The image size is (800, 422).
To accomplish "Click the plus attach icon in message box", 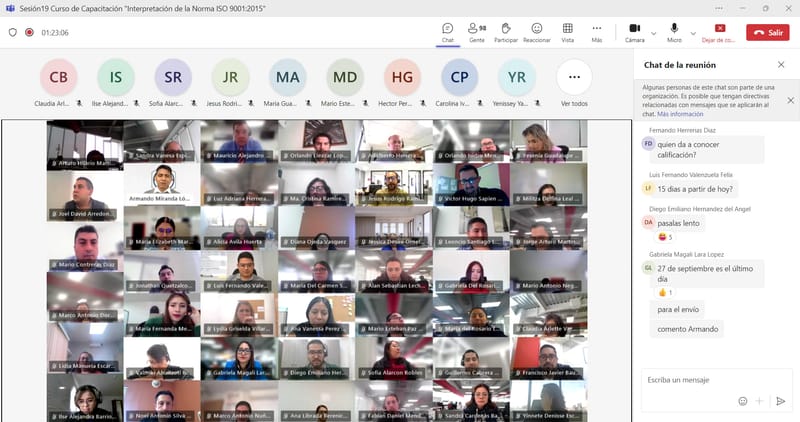I will (760, 401).
